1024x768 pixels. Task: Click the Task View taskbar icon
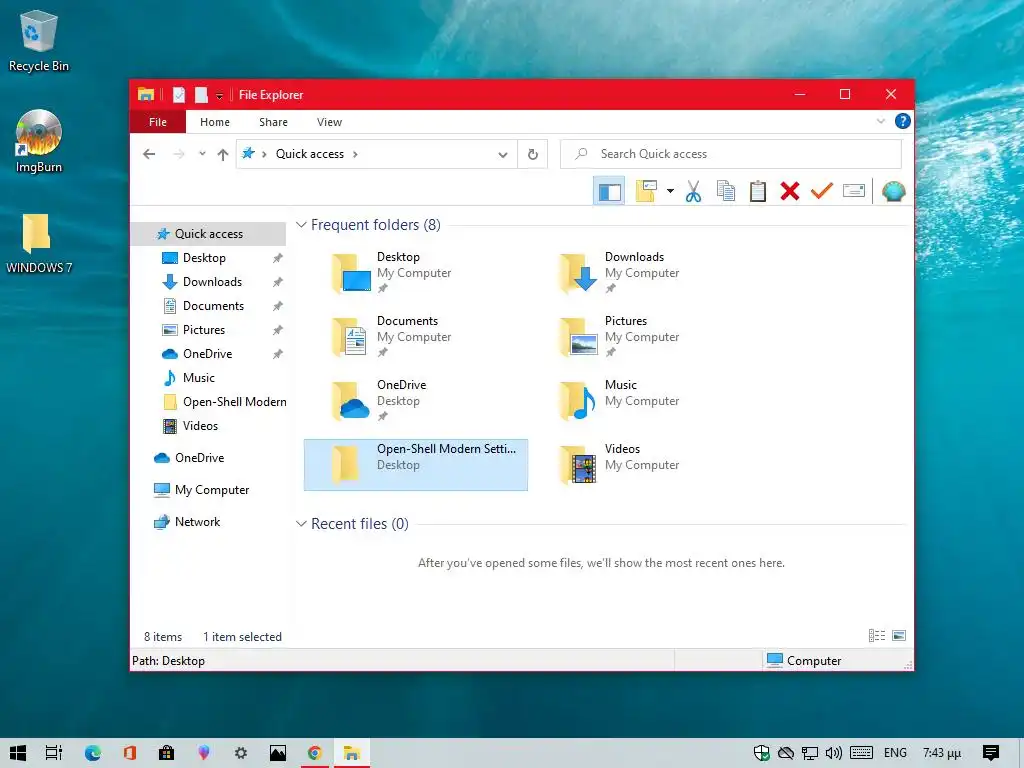pyautogui.click(x=54, y=753)
